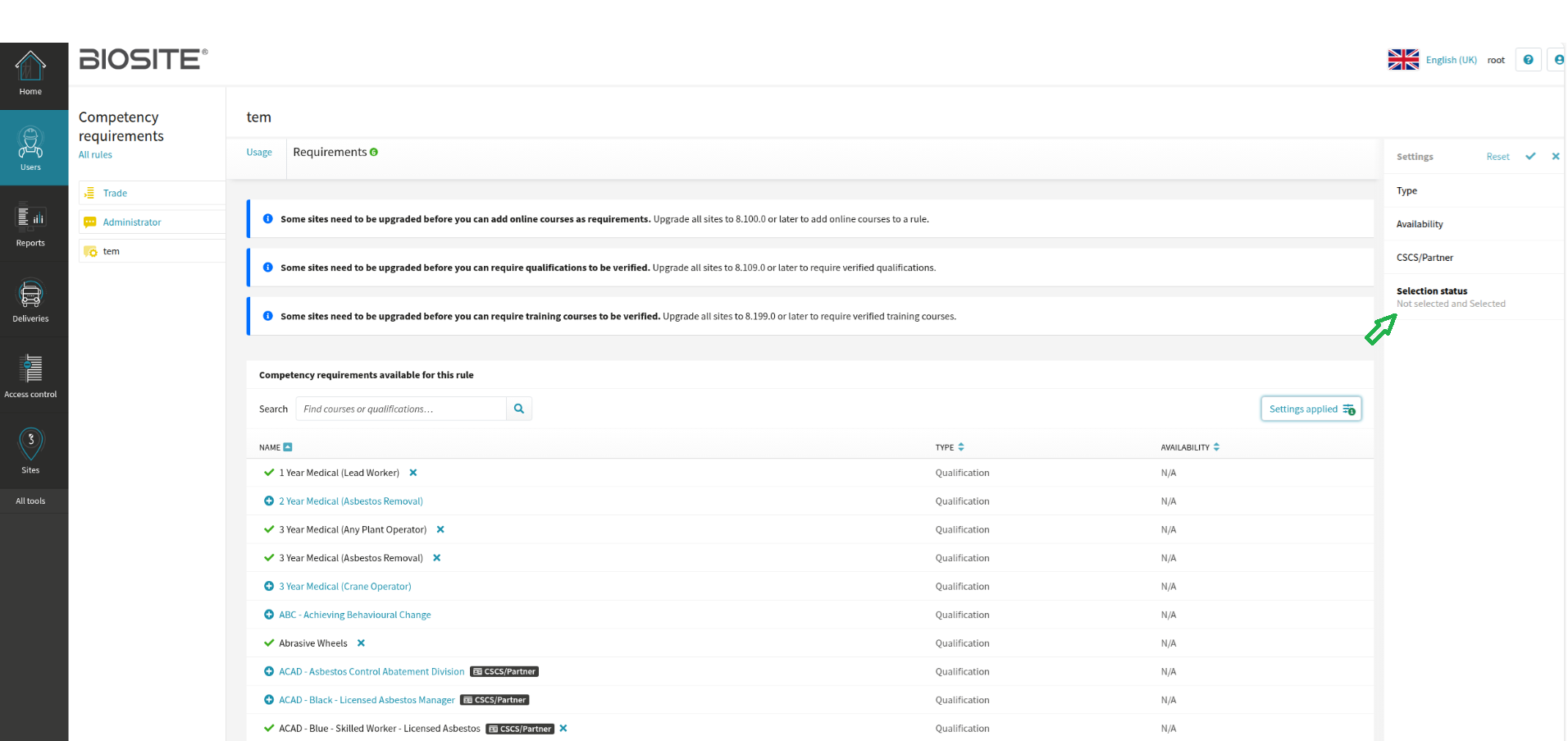Open the Users sidebar section

point(30,149)
